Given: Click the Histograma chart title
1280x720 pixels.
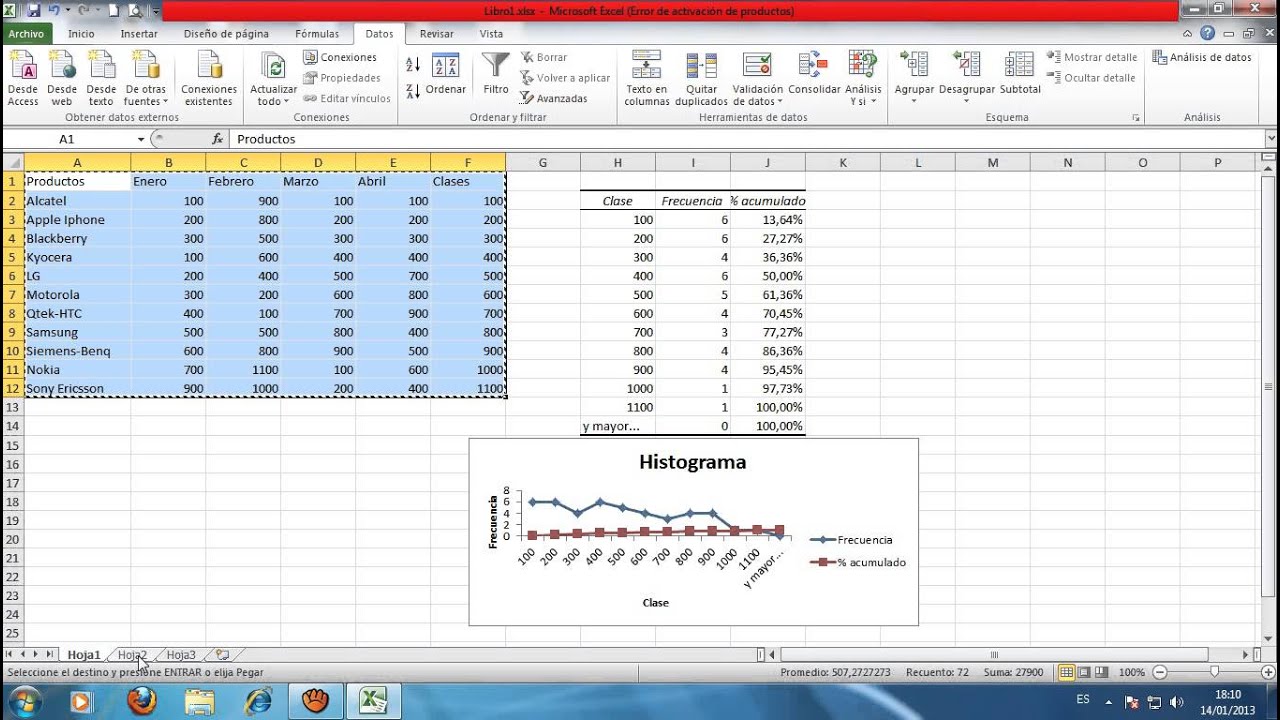Looking at the screenshot, I should click(x=692, y=462).
